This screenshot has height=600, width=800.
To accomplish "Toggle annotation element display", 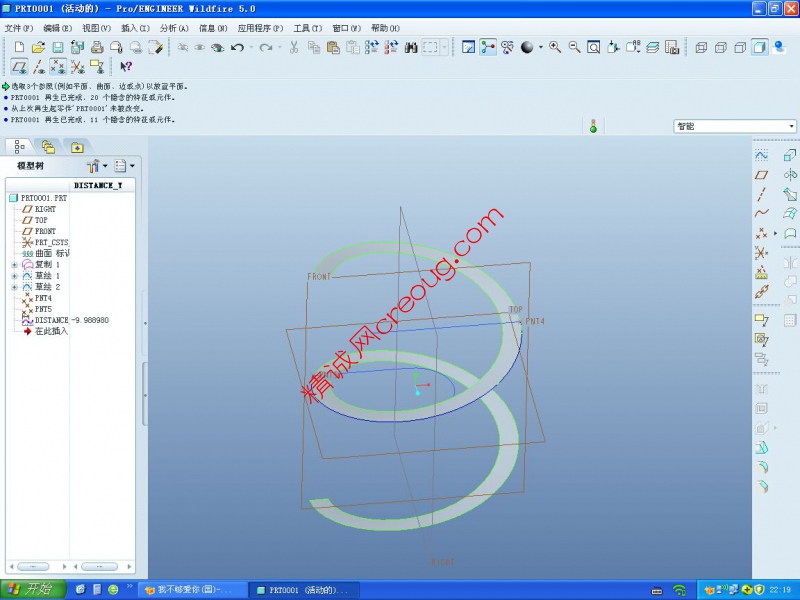I will click(97, 66).
